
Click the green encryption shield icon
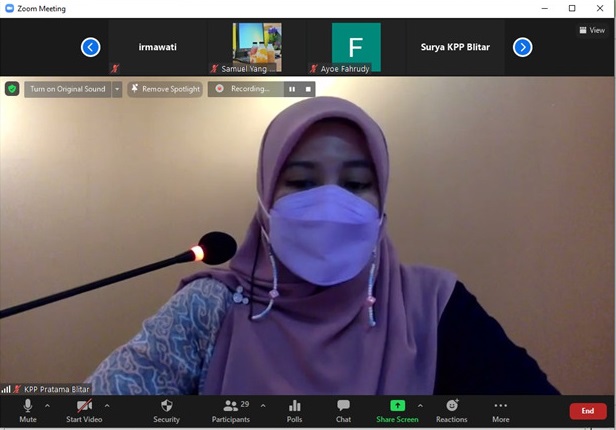(12, 89)
